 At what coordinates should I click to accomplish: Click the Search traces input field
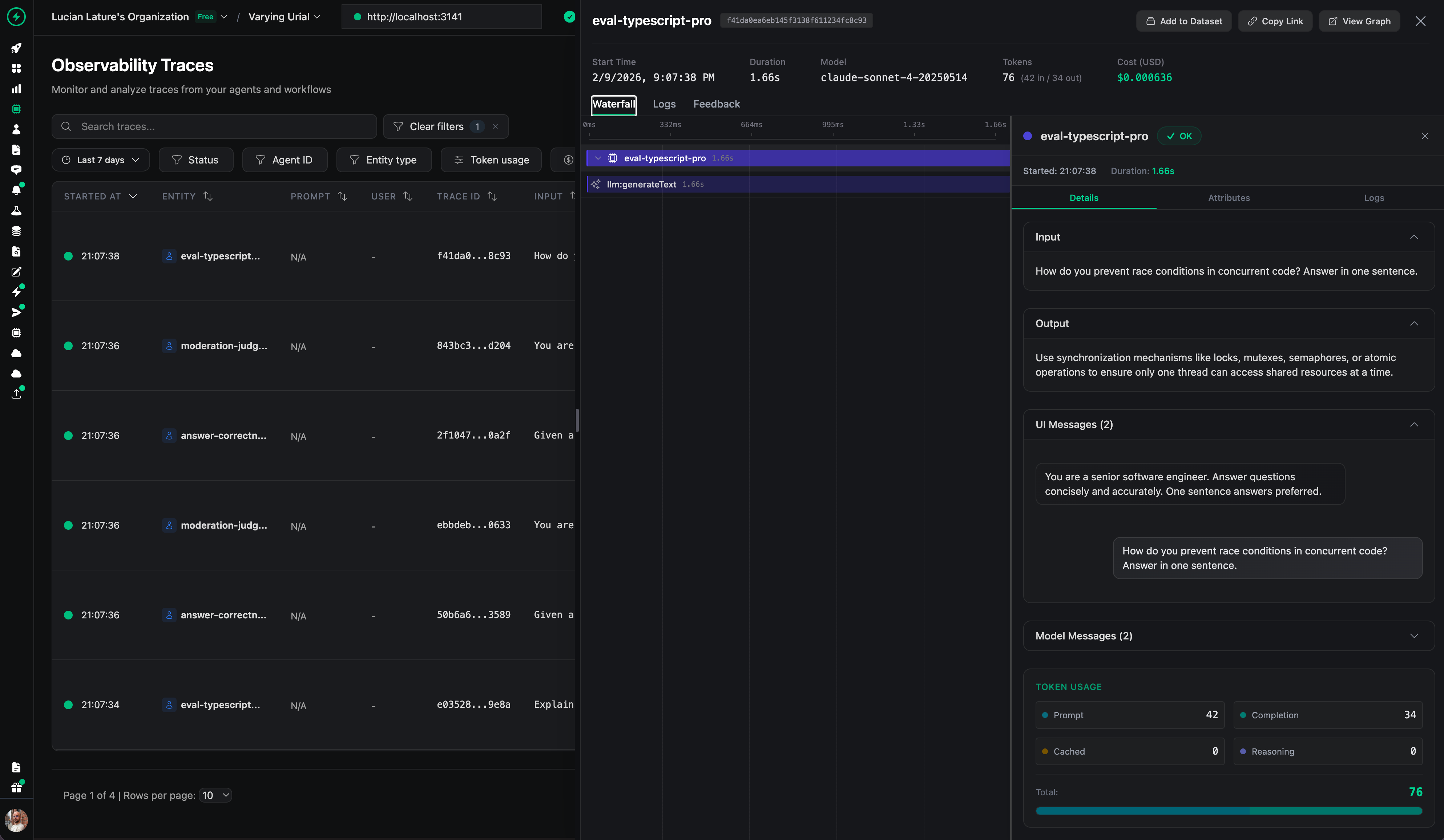tap(223, 127)
